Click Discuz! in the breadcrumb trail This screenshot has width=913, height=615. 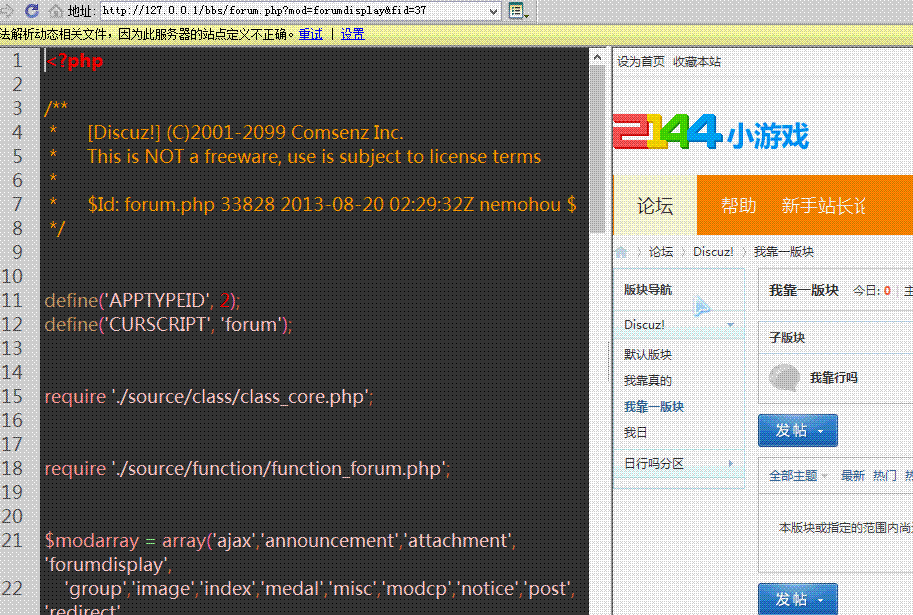click(713, 252)
